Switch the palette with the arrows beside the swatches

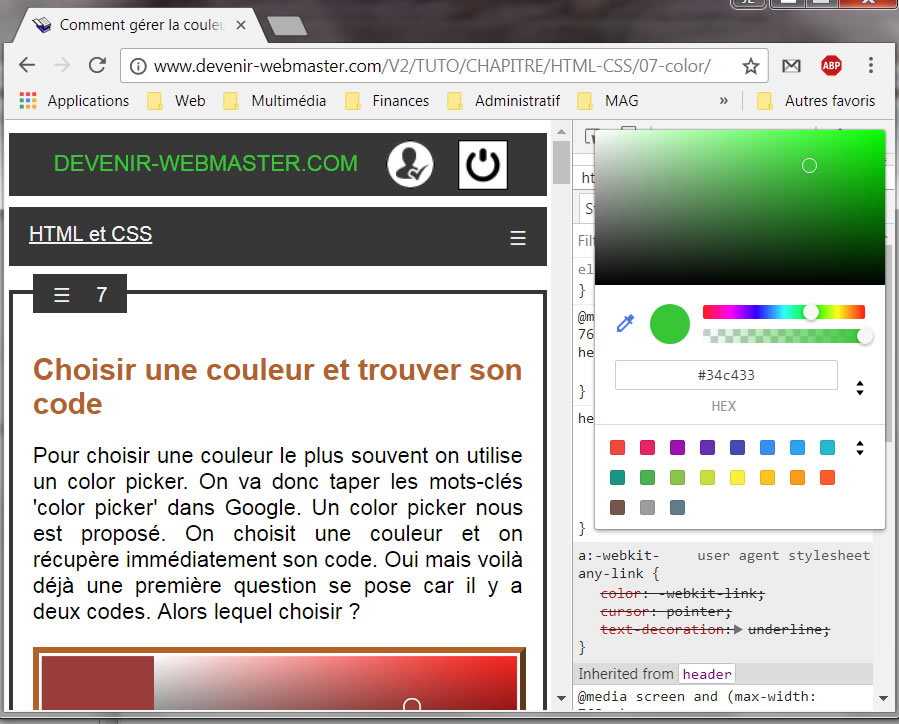click(859, 448)
